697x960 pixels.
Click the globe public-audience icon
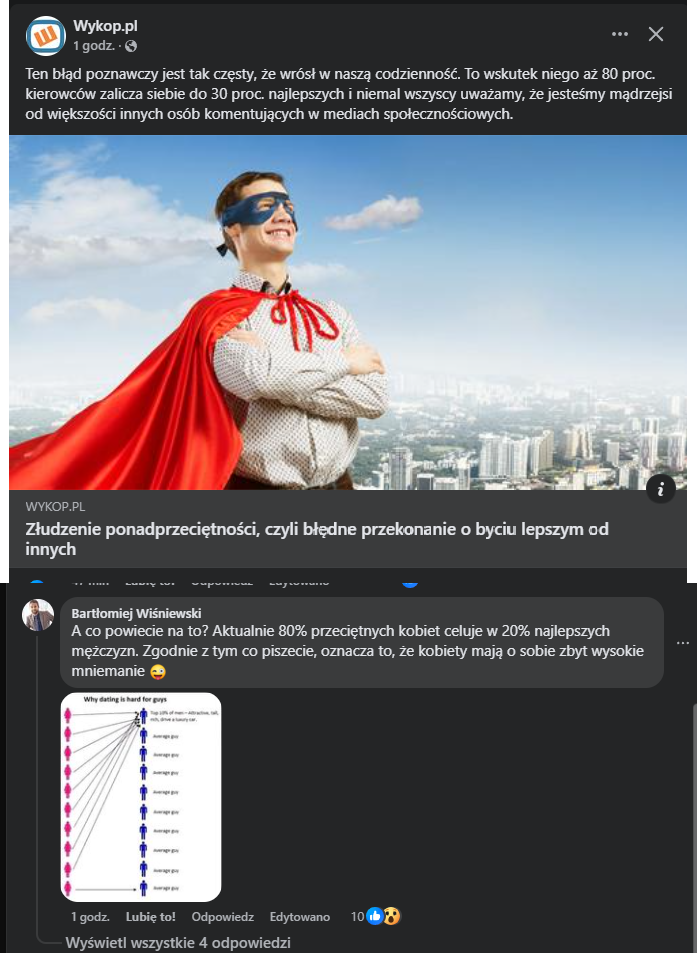point(131,46)
